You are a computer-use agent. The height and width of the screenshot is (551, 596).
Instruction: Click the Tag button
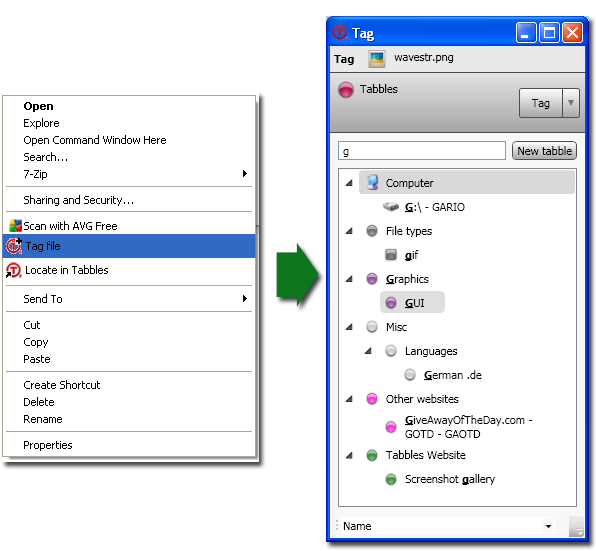(541, 103)
